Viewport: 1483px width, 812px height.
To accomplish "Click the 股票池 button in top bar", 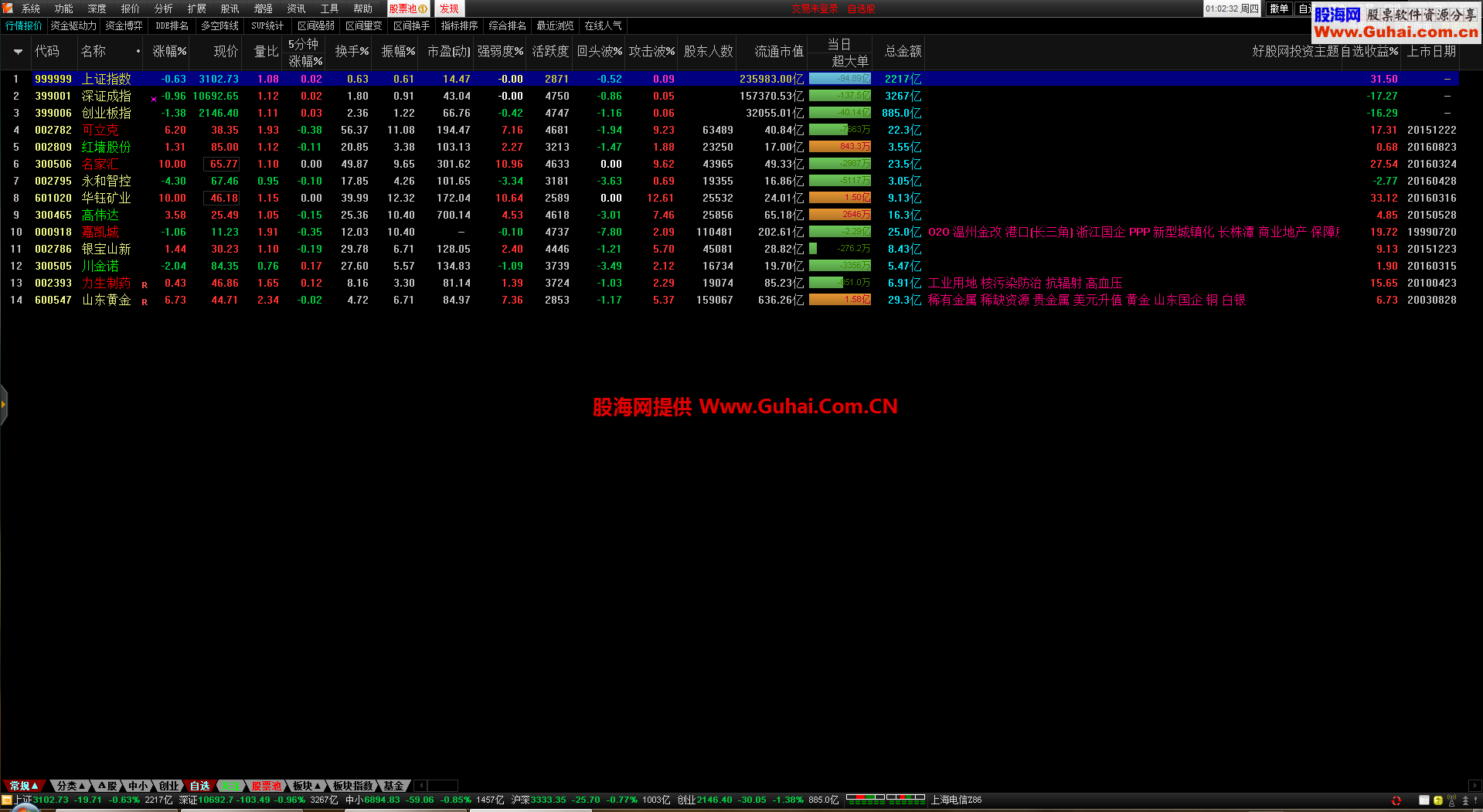I will [408, 8].
